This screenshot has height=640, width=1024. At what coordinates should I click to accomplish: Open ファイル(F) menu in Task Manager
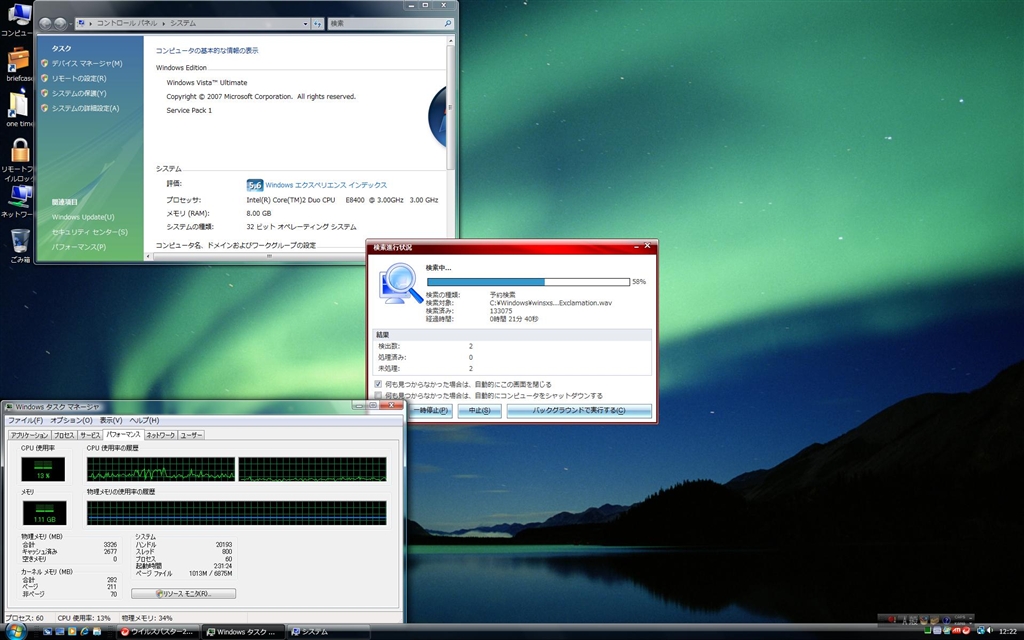pyautogui.click(x=25, y=421)
